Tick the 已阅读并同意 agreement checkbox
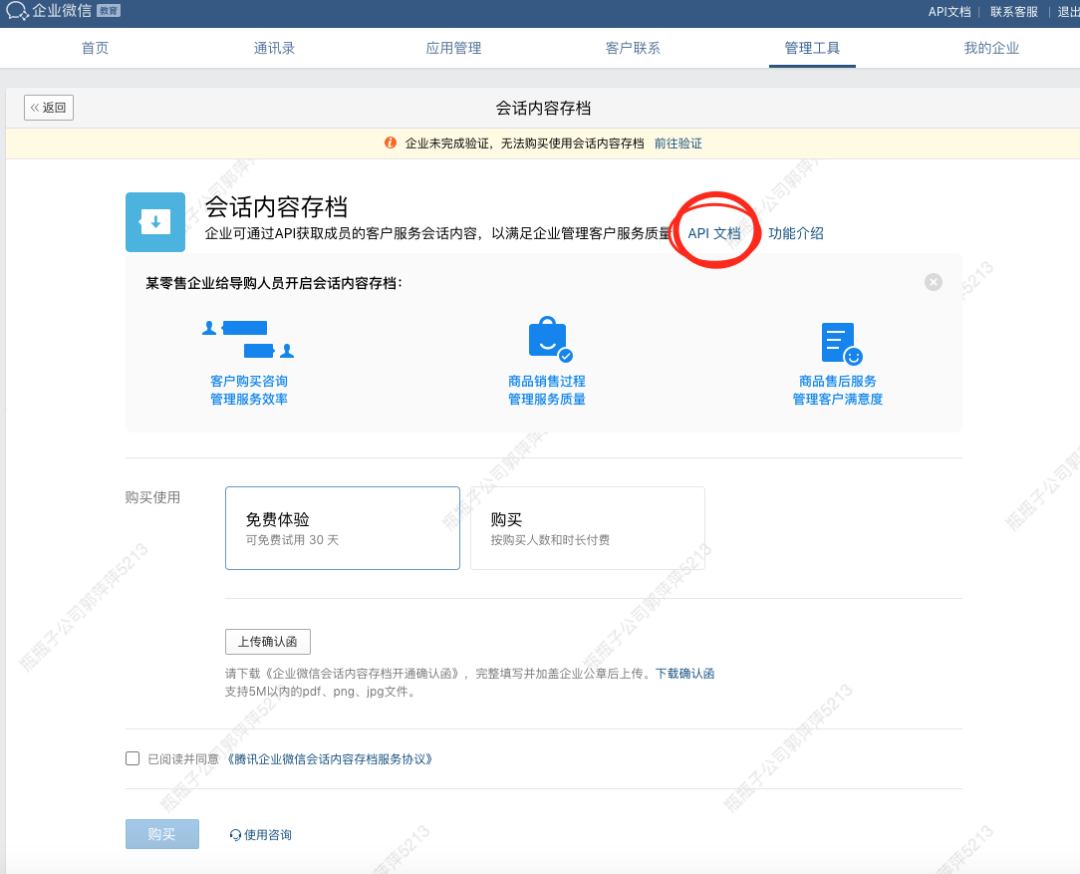Viewport: 1080px width, 874px height. coord(132,758)
